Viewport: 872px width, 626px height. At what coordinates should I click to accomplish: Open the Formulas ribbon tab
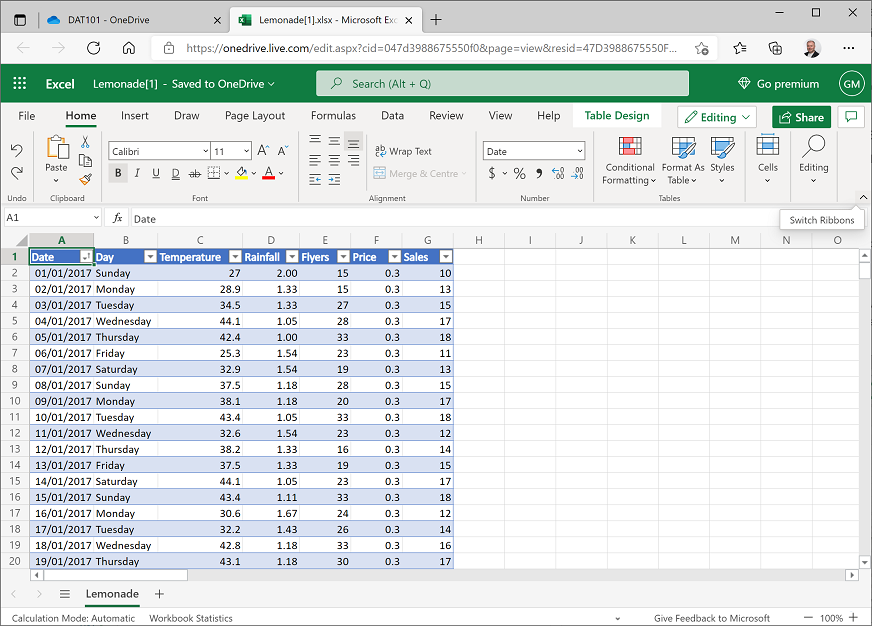tap(333, 116)
